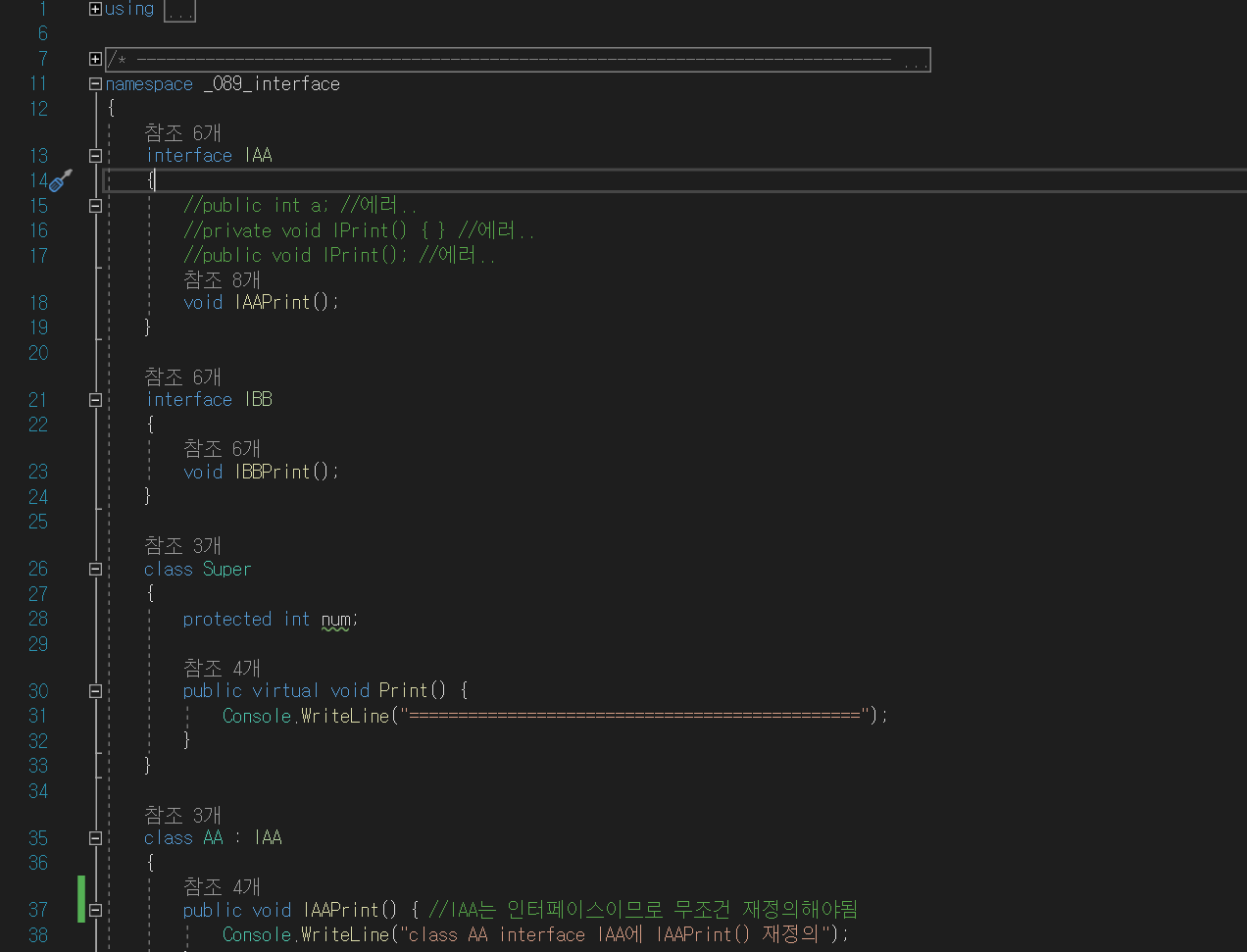Collapse the interface IBB definition
This screenshot has height=952, width=1247.
tap(95, 400)
